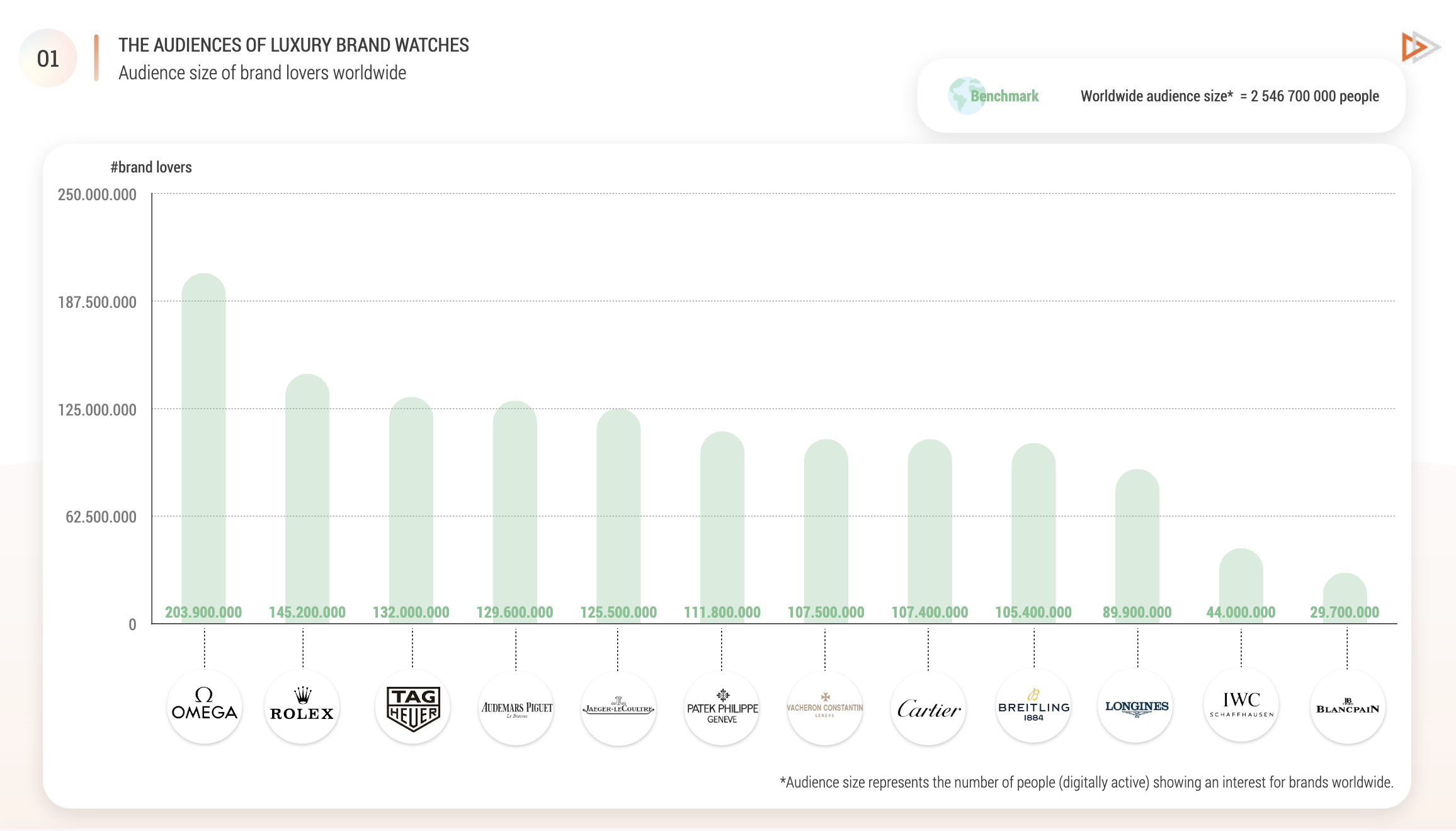
Task: Click the 145.200.000 value label
Action: pos(307,612)
